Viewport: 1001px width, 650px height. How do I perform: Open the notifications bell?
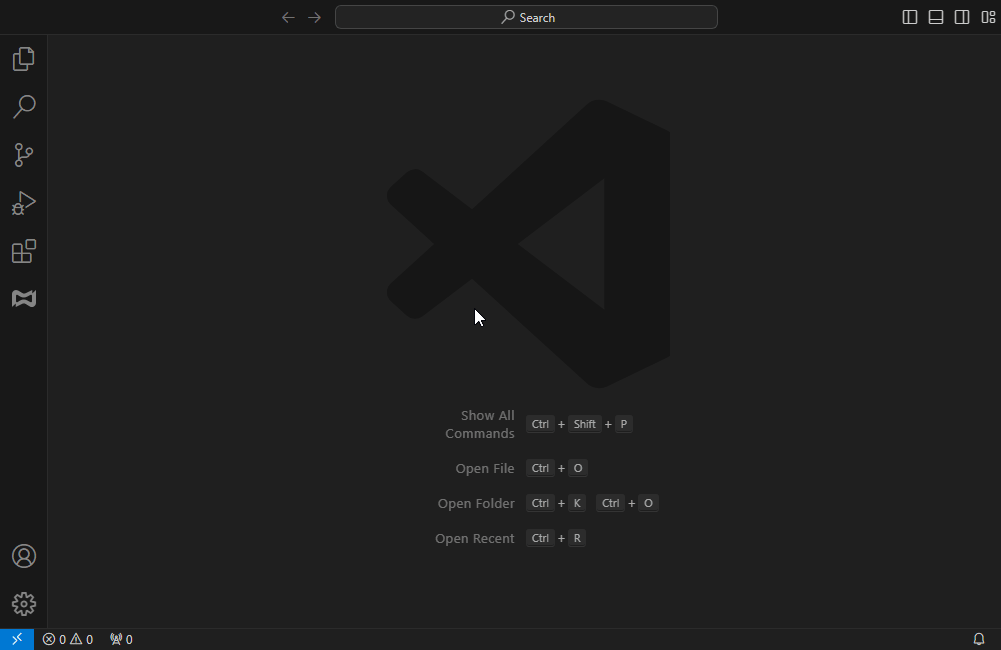(x=979, y=639)
